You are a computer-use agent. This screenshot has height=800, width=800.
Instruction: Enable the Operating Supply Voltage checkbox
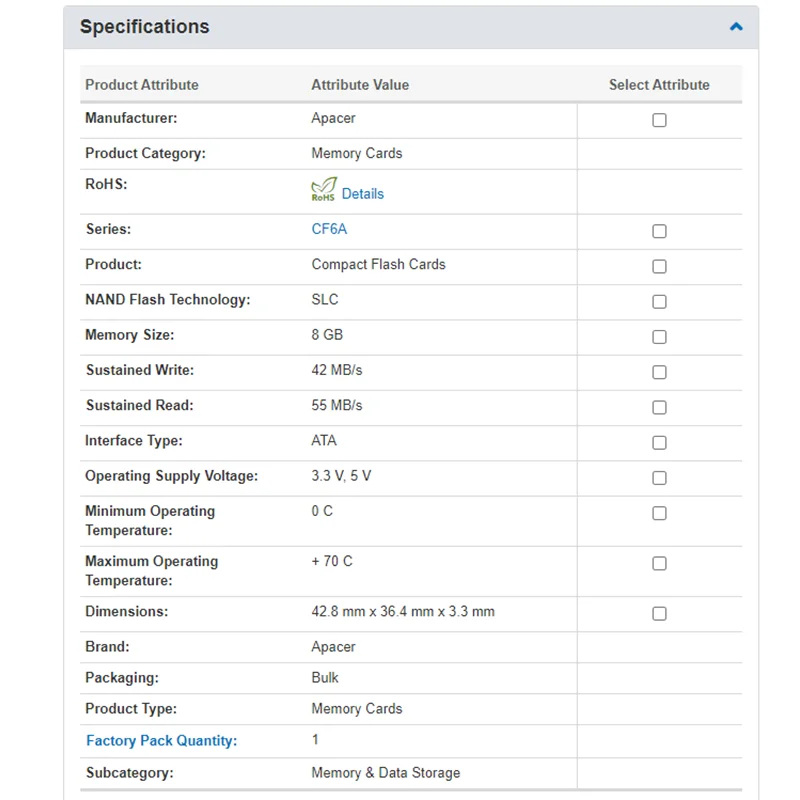click(x=659, y=478)
